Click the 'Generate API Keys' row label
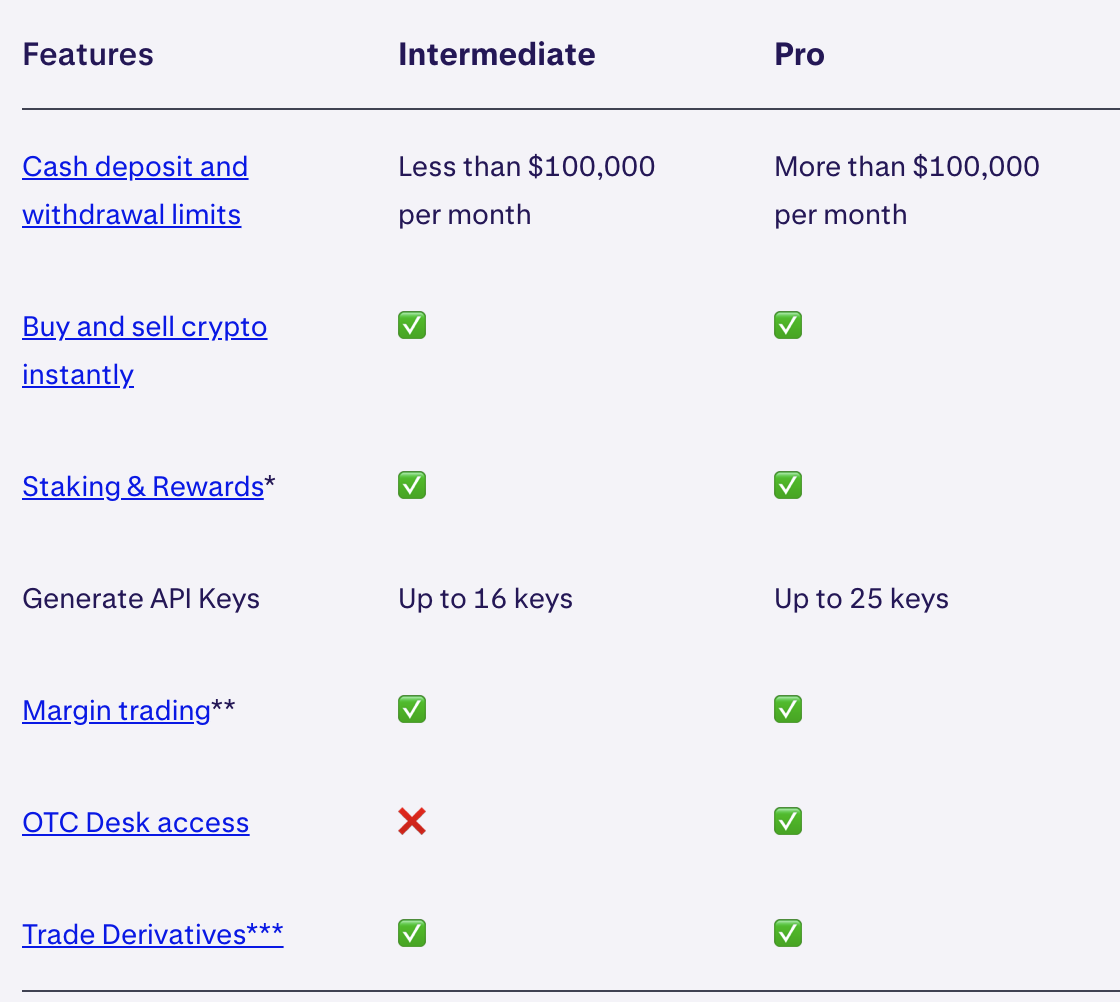 pos(141,599)
